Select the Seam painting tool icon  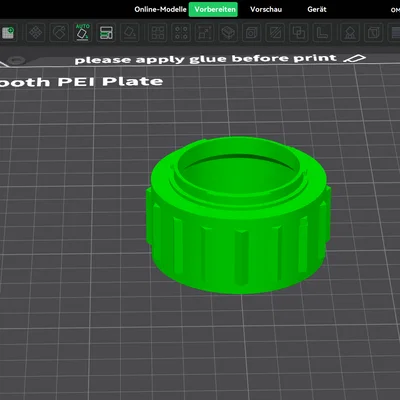(x=373, y=33)
